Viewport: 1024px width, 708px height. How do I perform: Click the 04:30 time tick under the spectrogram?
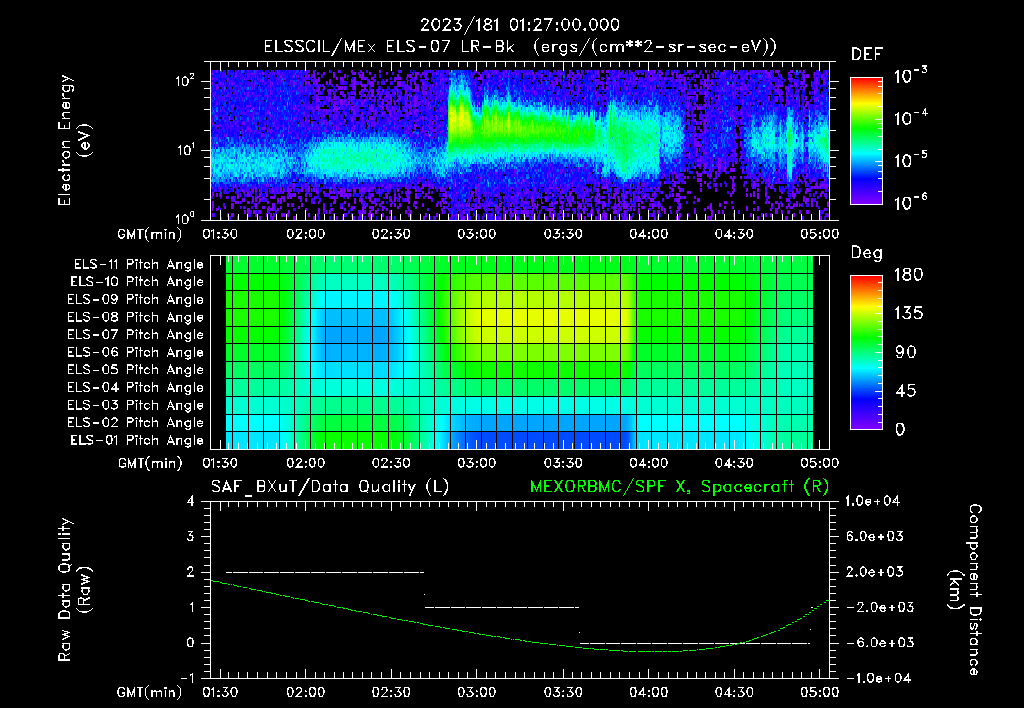(733, 234)
